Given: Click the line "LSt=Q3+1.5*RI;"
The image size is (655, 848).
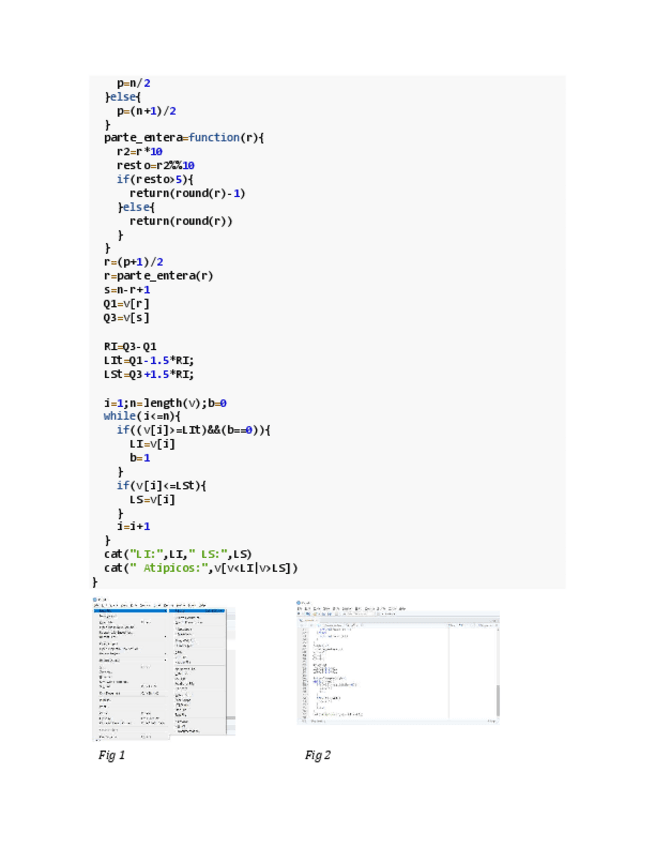Looking at the screenshot, I should 148,374.
